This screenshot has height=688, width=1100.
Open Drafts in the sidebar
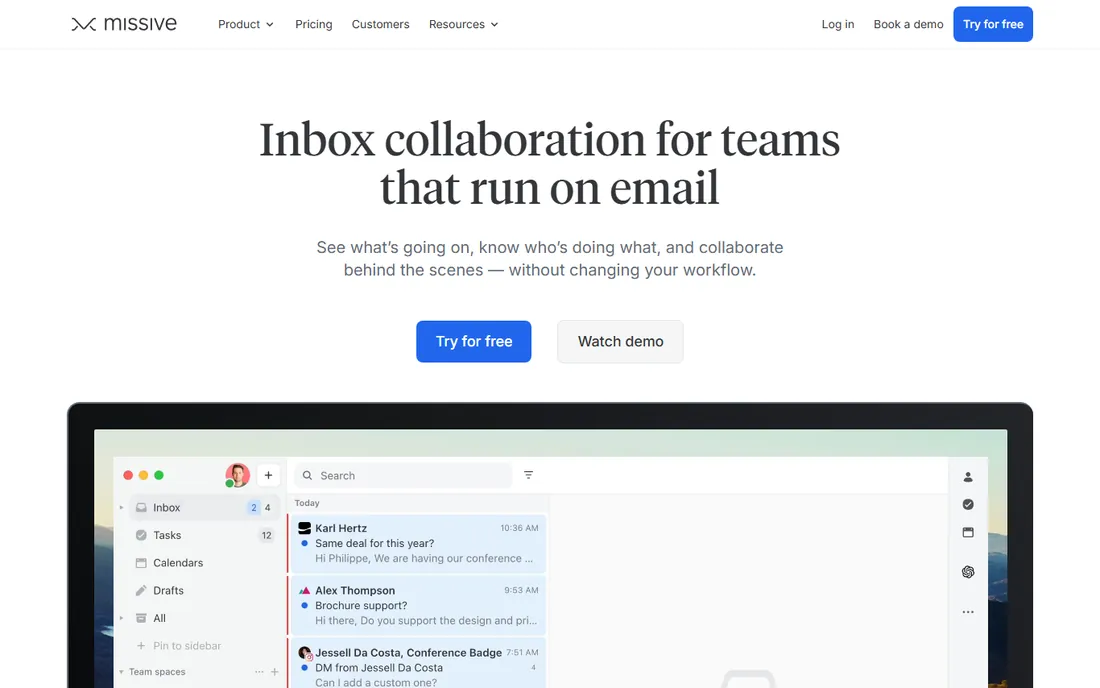tap(204, 591)
